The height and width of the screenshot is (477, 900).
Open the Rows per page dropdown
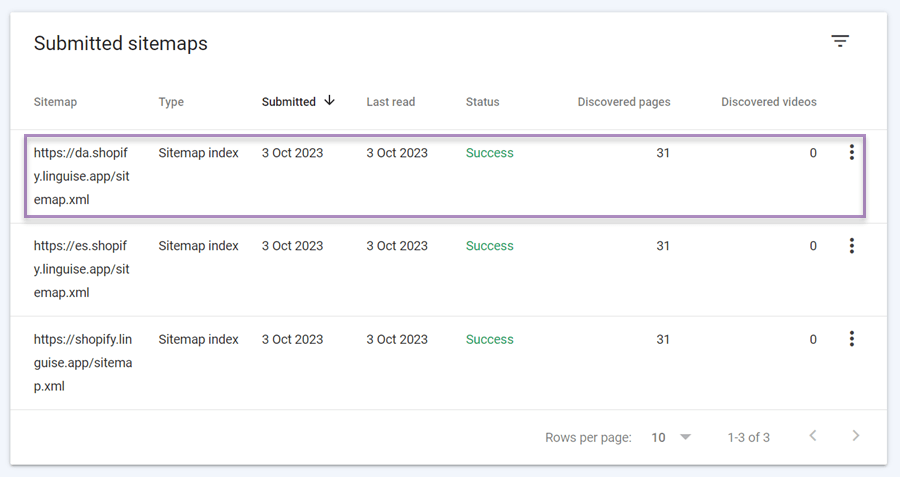[670, 437]
